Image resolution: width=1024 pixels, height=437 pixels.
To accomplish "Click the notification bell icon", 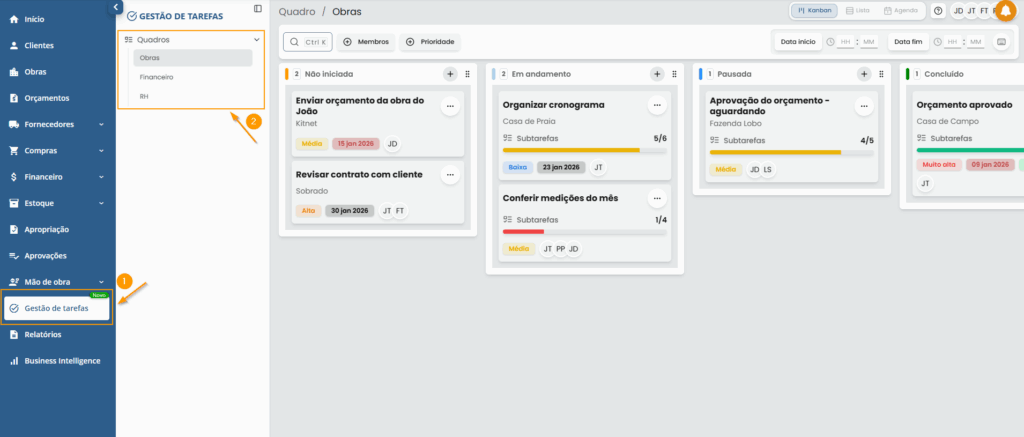I will click(1005, 11).
